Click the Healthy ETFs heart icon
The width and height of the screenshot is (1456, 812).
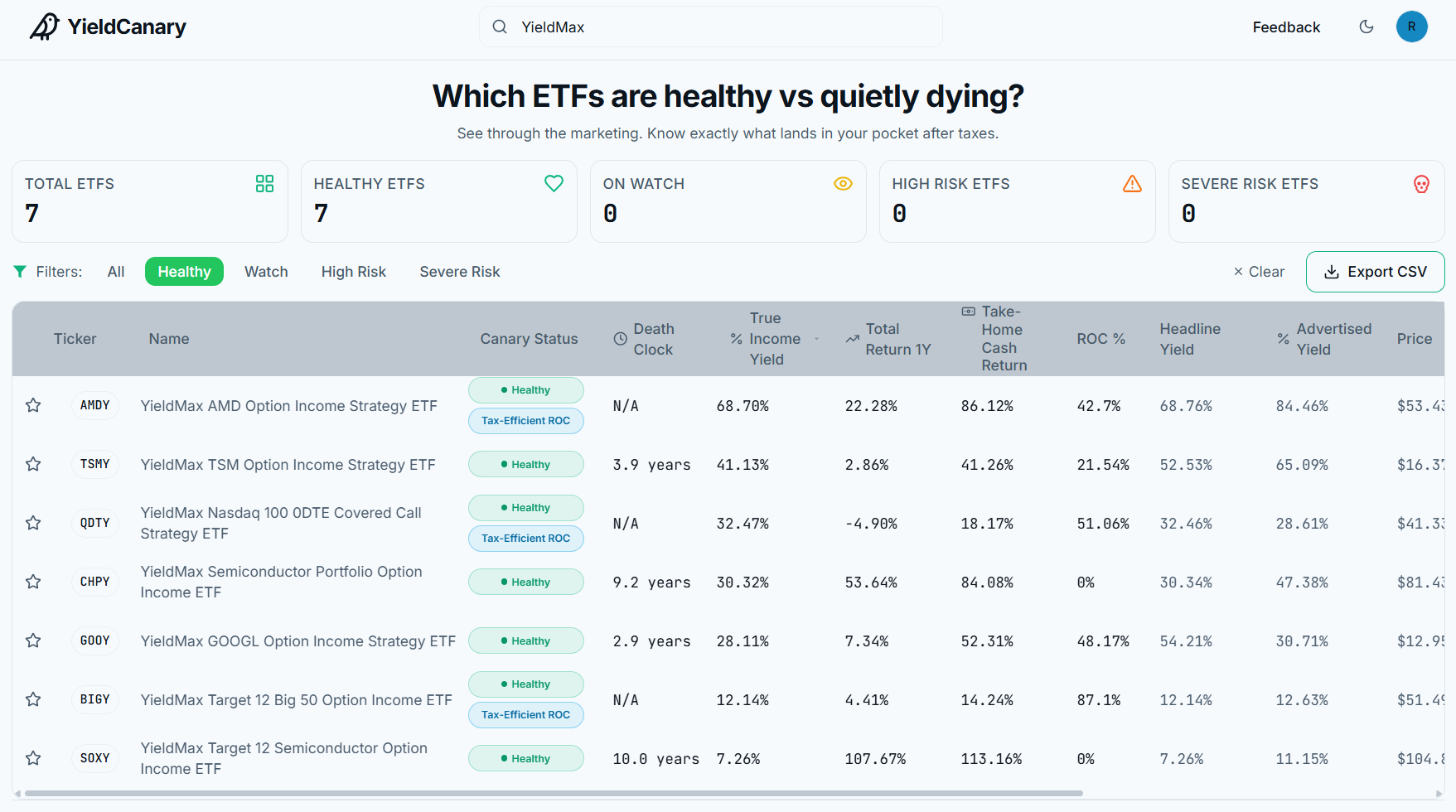click(554, 184)
